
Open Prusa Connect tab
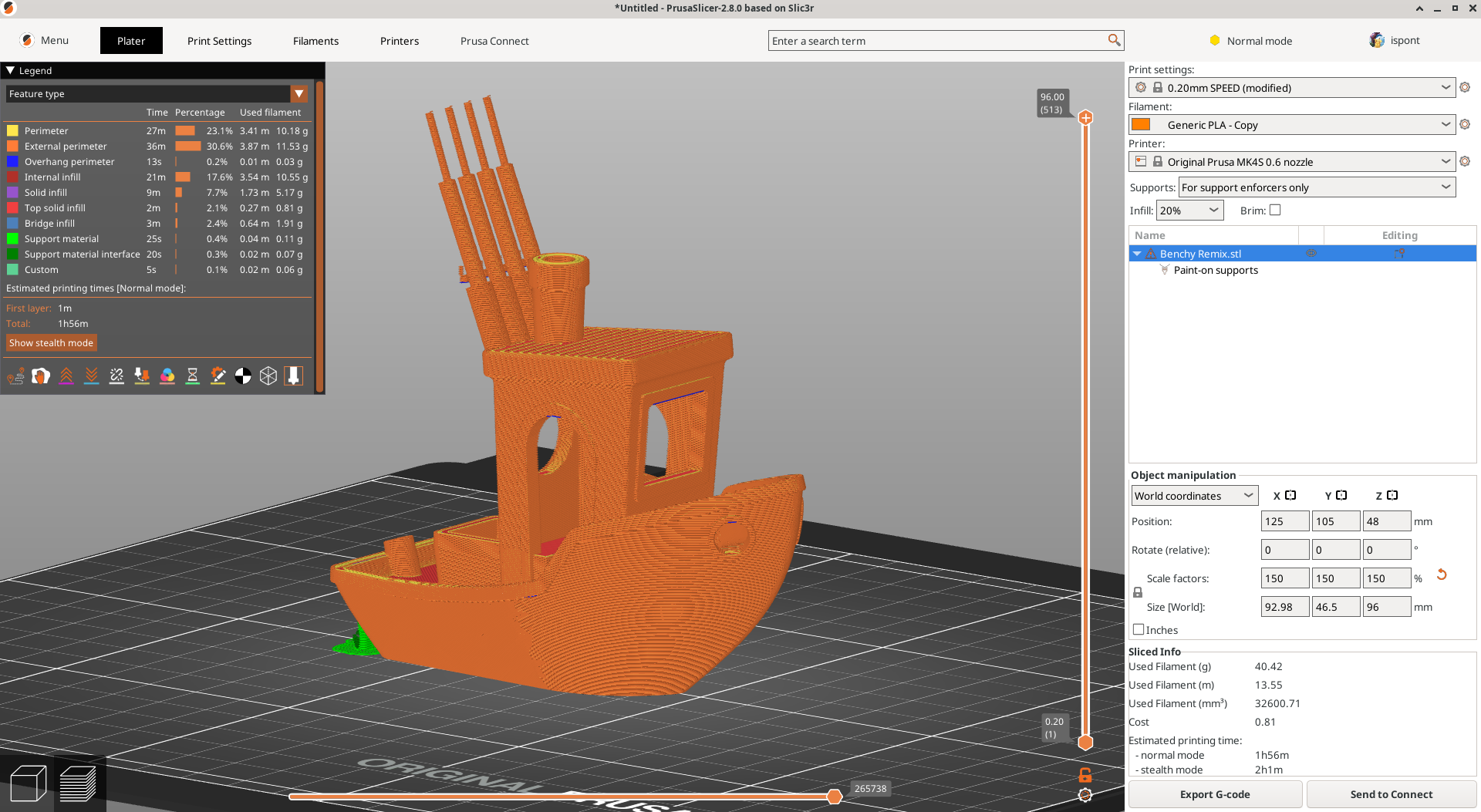tap(494, 41)
